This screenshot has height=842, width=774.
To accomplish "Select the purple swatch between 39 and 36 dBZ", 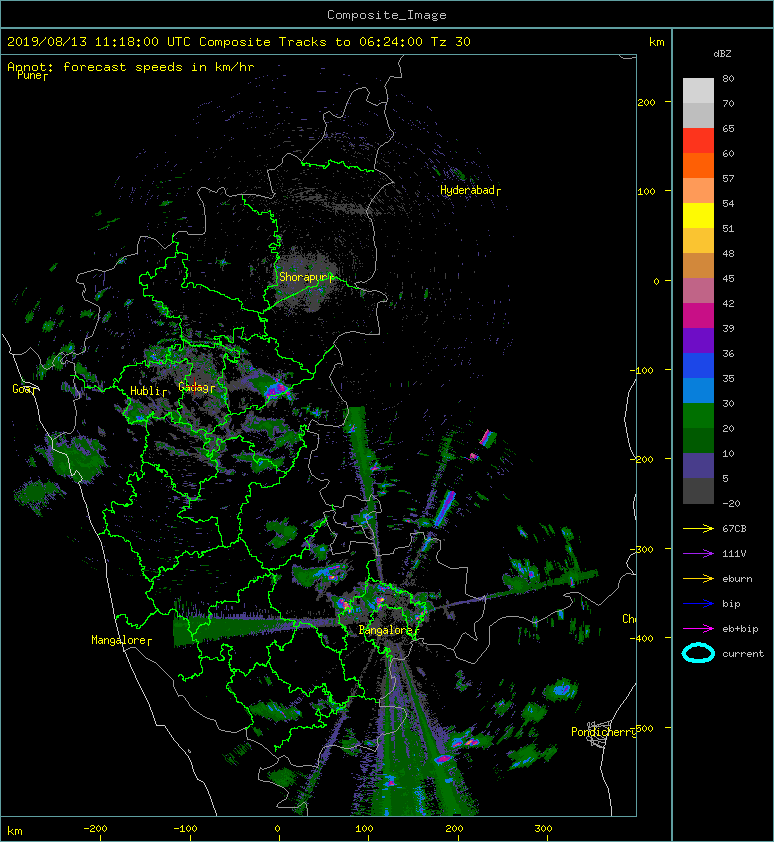I will click(698, 340).
